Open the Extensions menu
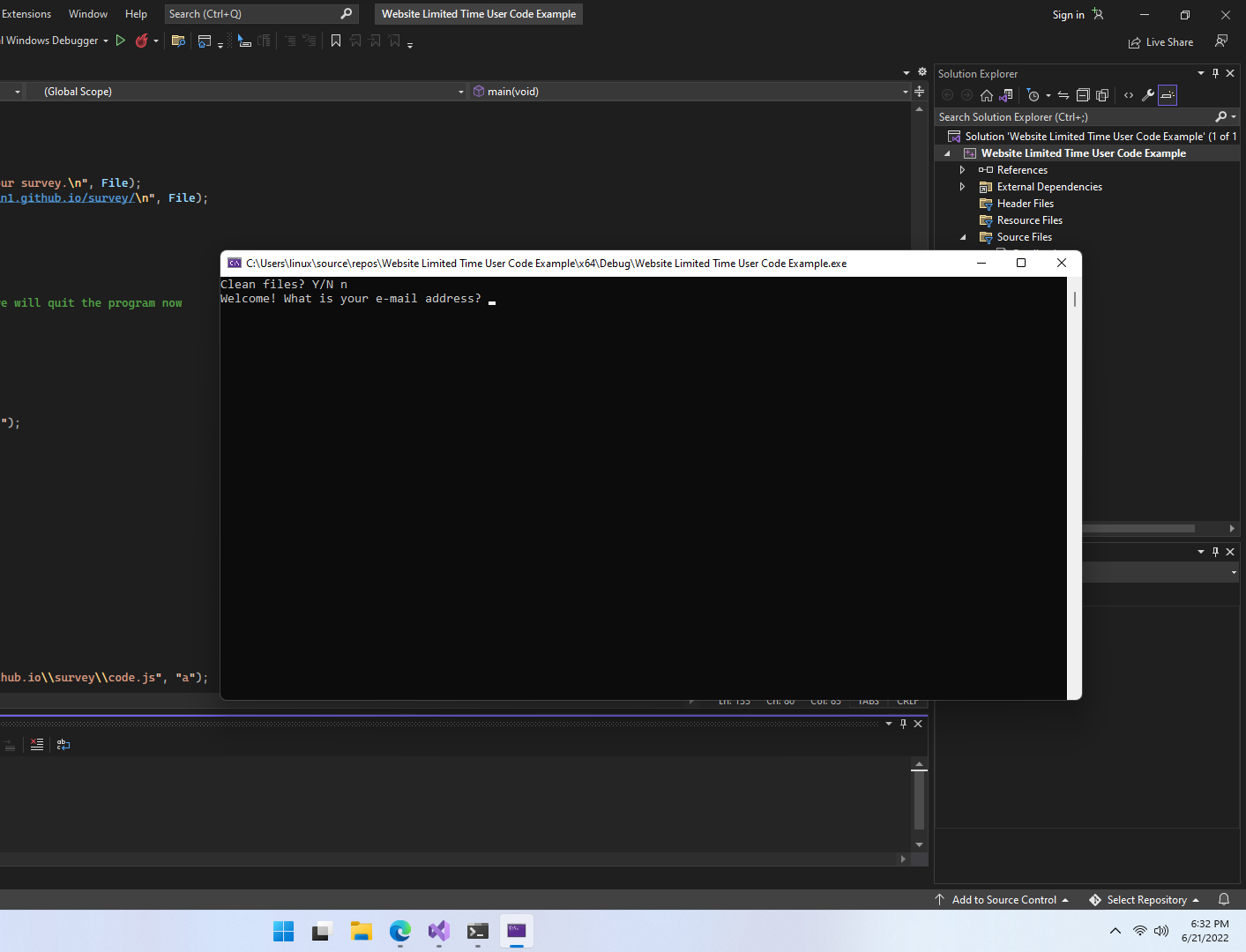Image resolution: width=1246 pixels, height=952 pixels. pyautogui.click(x=26, y=14)
